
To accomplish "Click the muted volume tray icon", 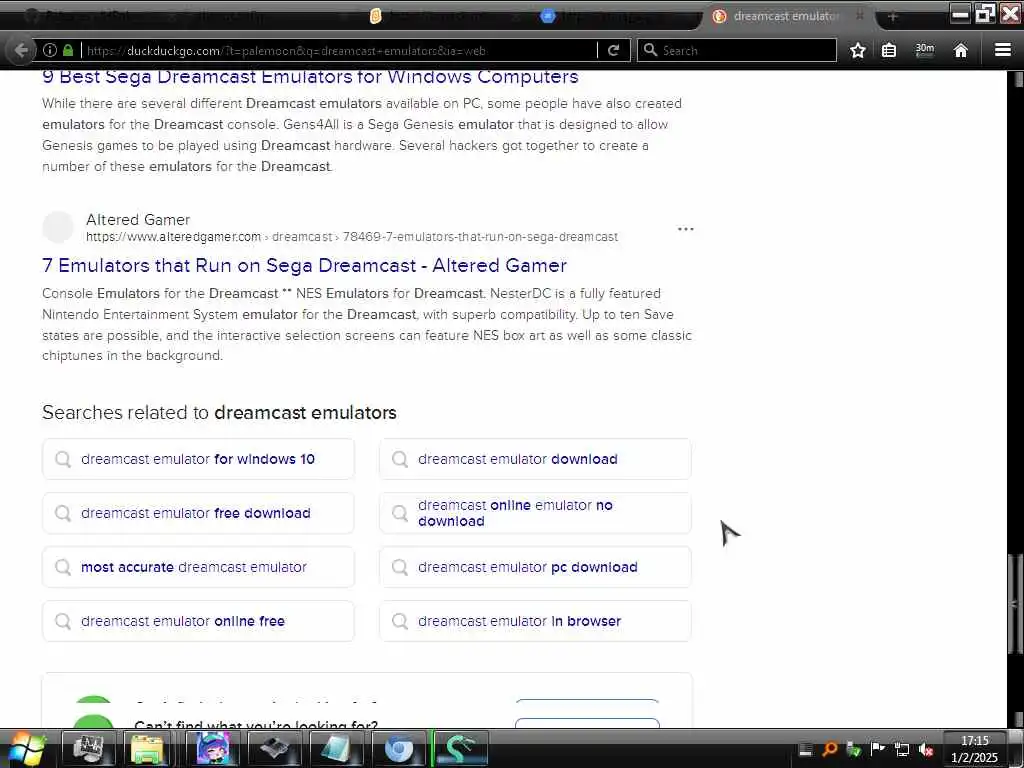I will click(x=925, y=749).
